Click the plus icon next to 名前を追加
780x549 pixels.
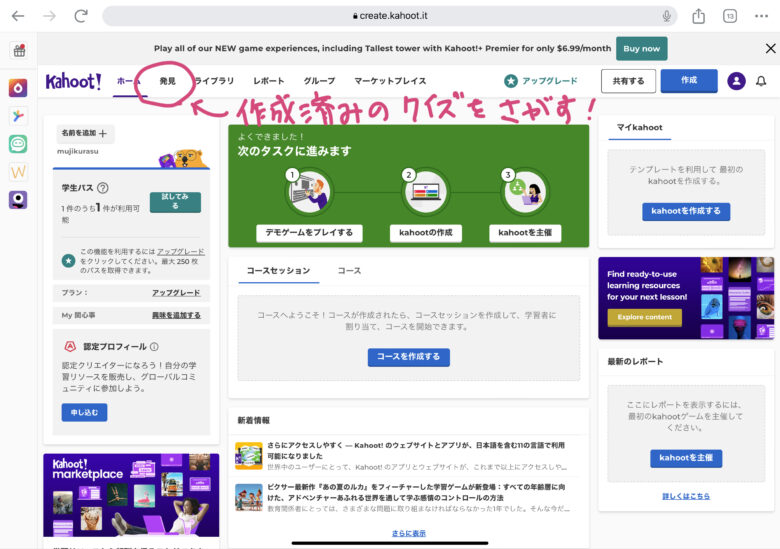102,133
